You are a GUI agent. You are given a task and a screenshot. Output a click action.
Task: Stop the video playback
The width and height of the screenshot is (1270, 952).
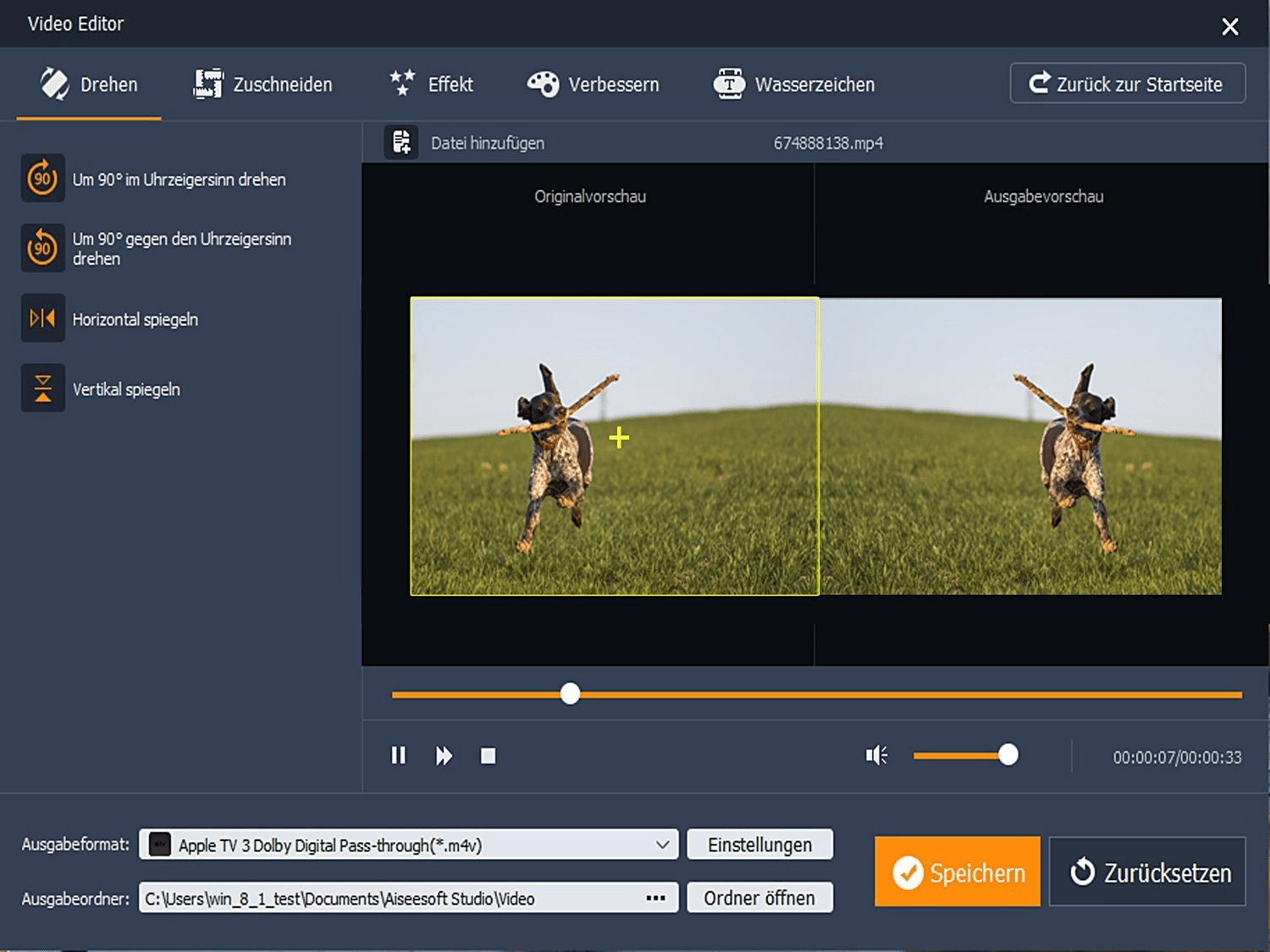pos(488,755)
